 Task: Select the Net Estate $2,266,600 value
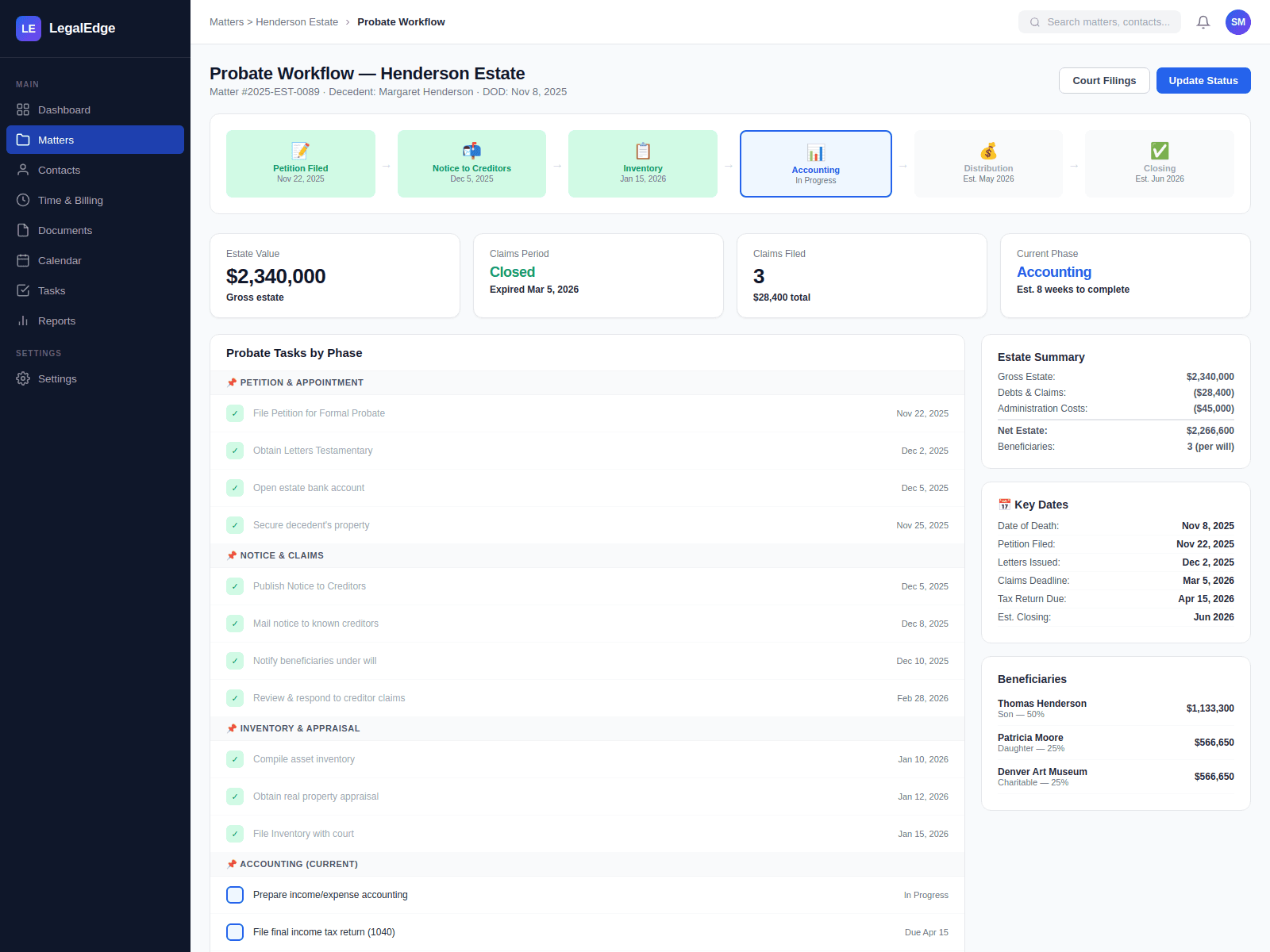pyautogui.click(x=1210, y=431)
